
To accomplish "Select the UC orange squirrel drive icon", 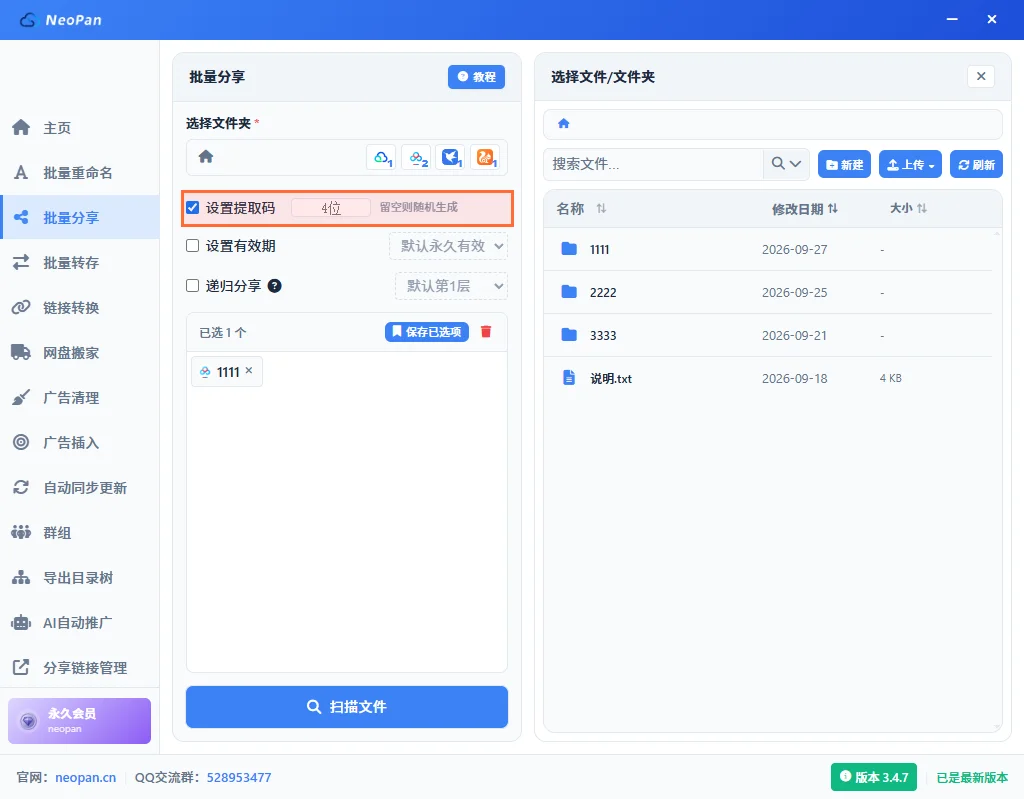I will pos(485,157).
